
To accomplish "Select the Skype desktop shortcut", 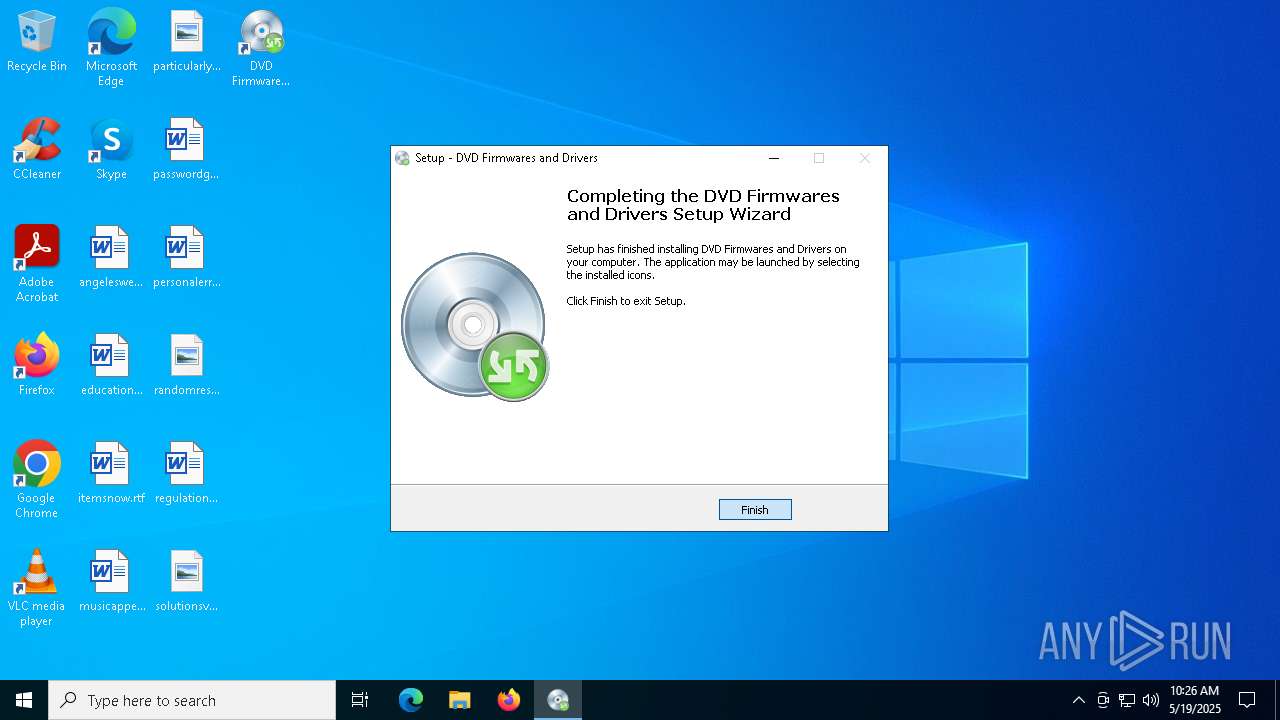I will (111, 151).
